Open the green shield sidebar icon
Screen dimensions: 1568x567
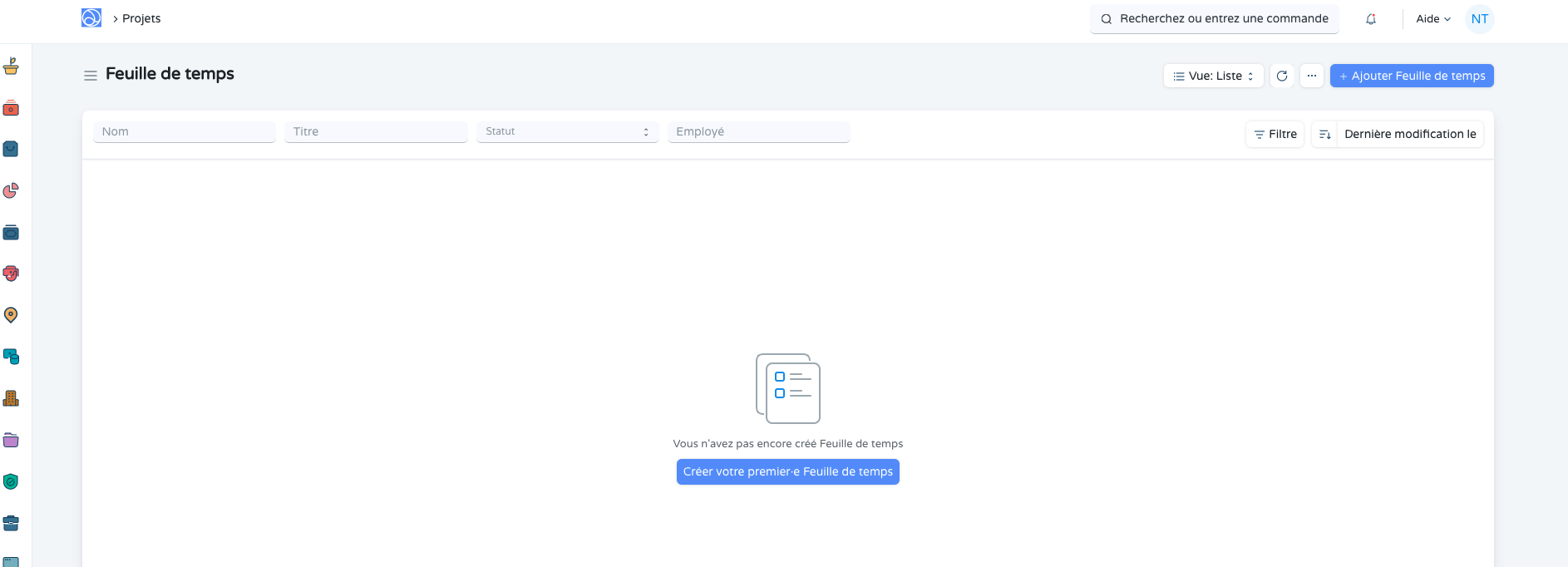[x=11, y=481]
